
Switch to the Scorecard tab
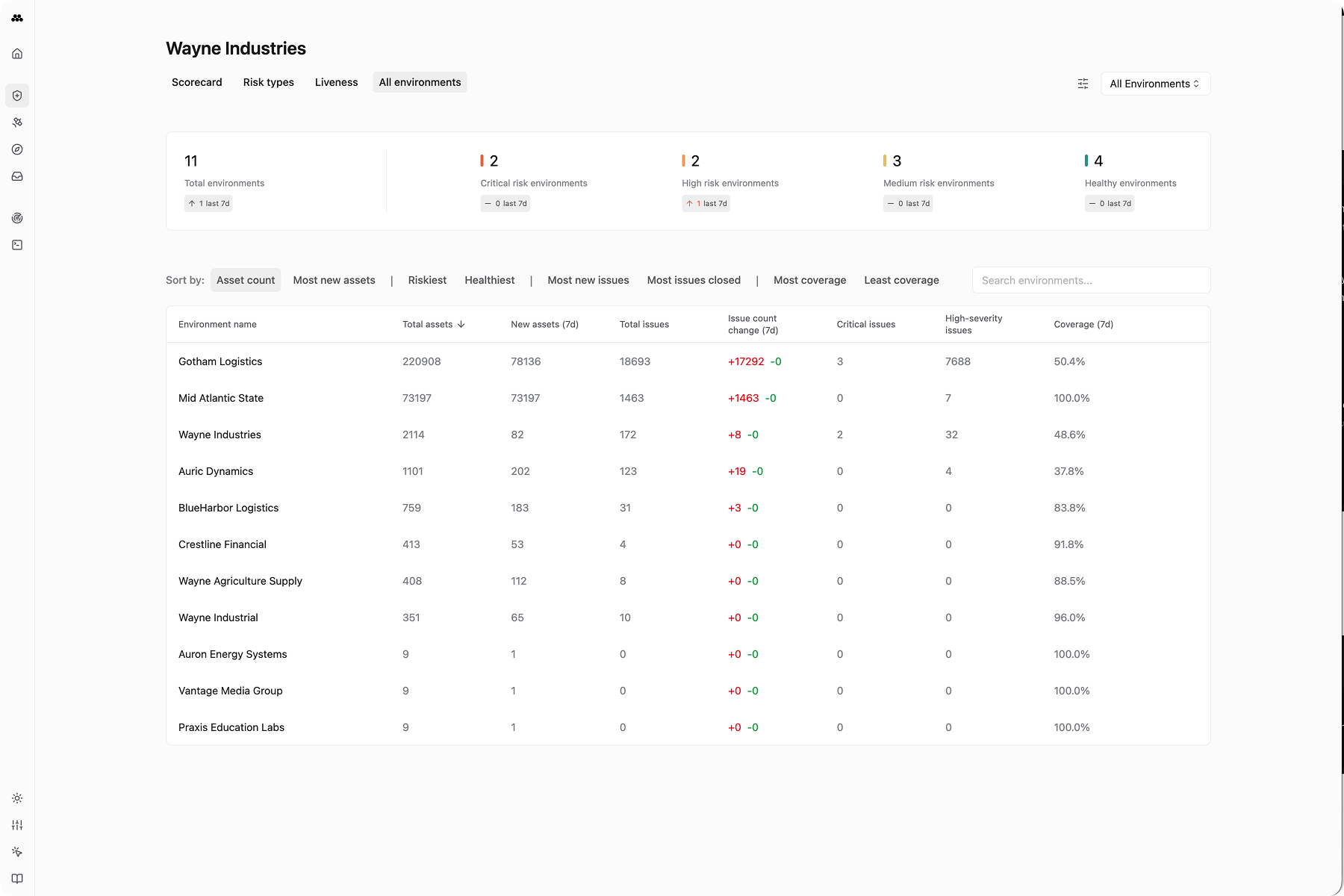[x=196, y=82]
